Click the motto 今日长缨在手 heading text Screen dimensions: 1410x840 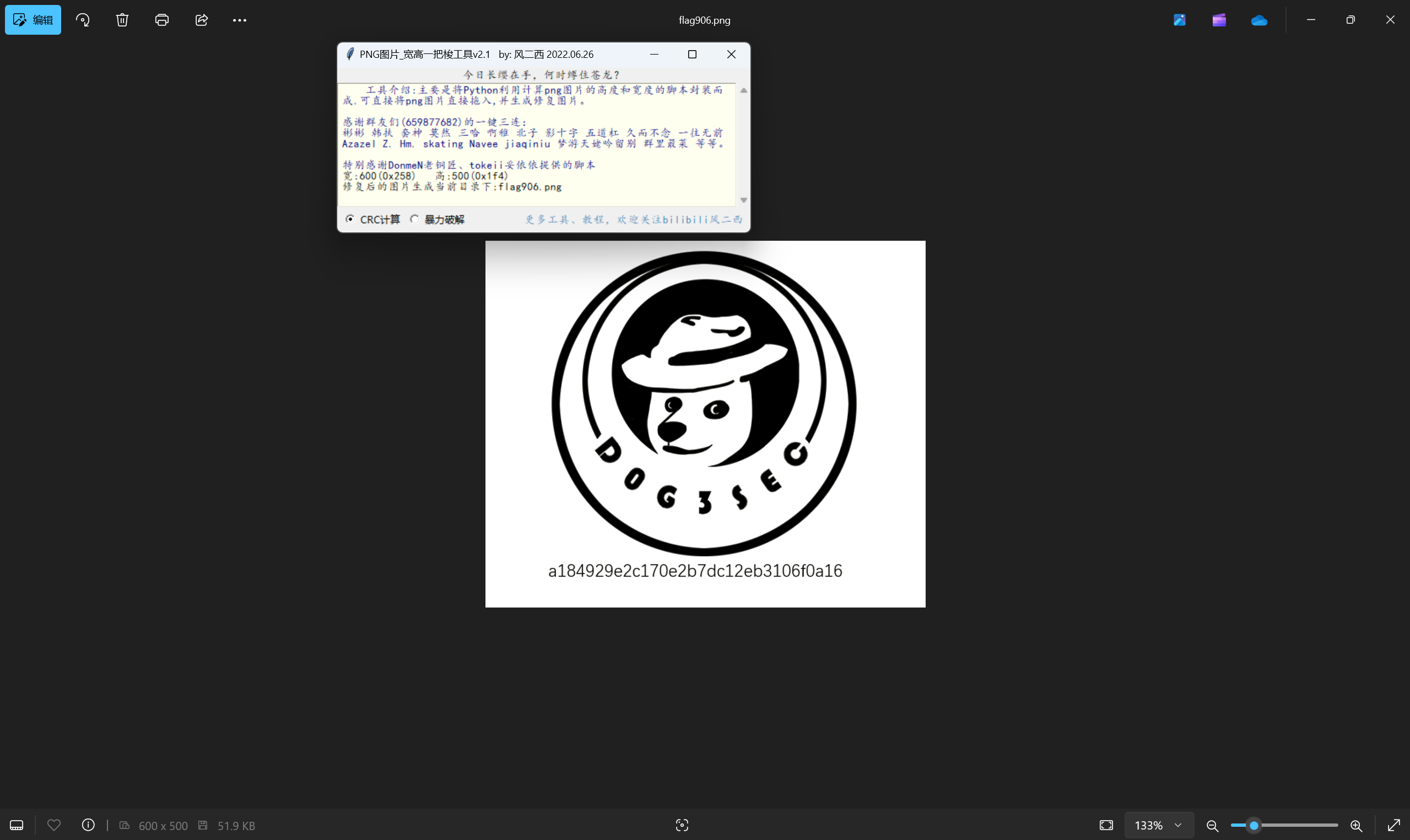pyautogui.click(x=542, y=75)
